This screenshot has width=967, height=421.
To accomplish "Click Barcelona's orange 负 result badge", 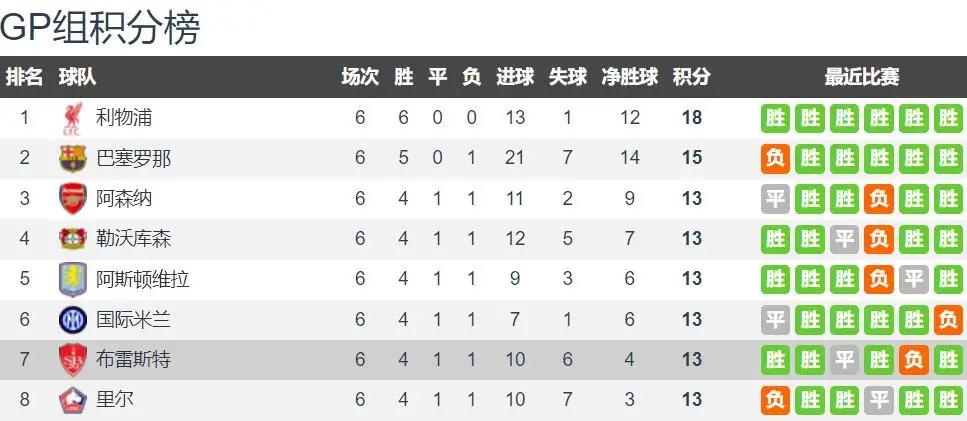I will pos(775,159).
